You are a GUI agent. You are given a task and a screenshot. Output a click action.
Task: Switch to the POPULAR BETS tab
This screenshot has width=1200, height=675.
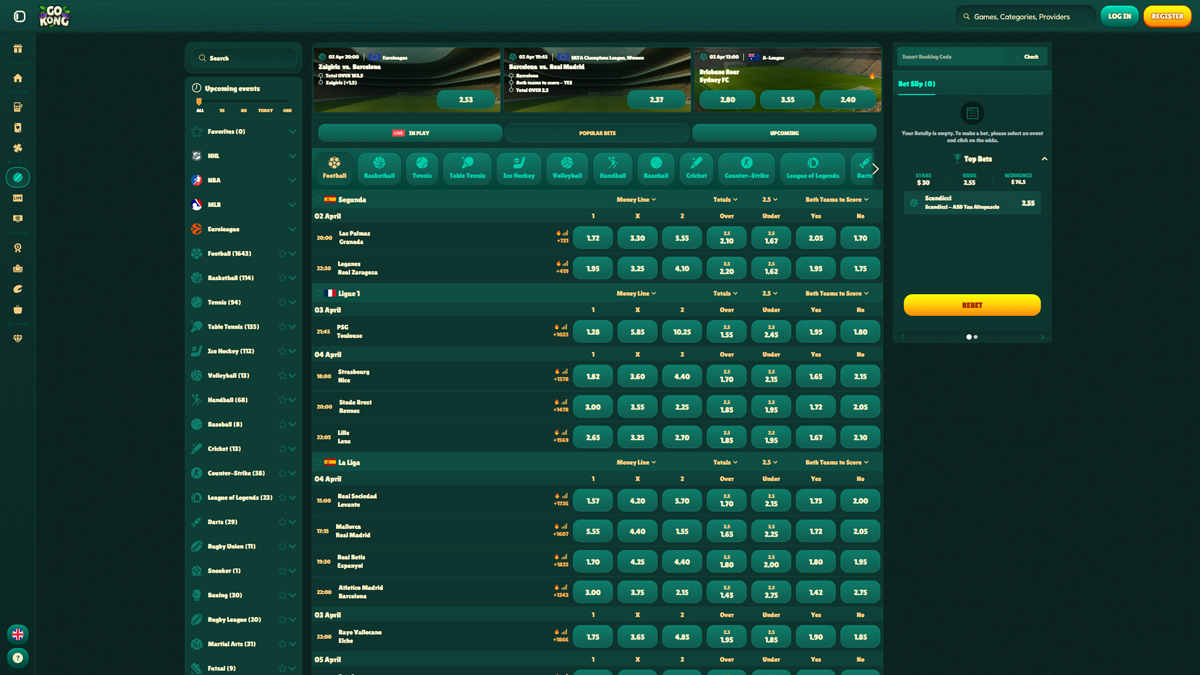coord(598,132)
